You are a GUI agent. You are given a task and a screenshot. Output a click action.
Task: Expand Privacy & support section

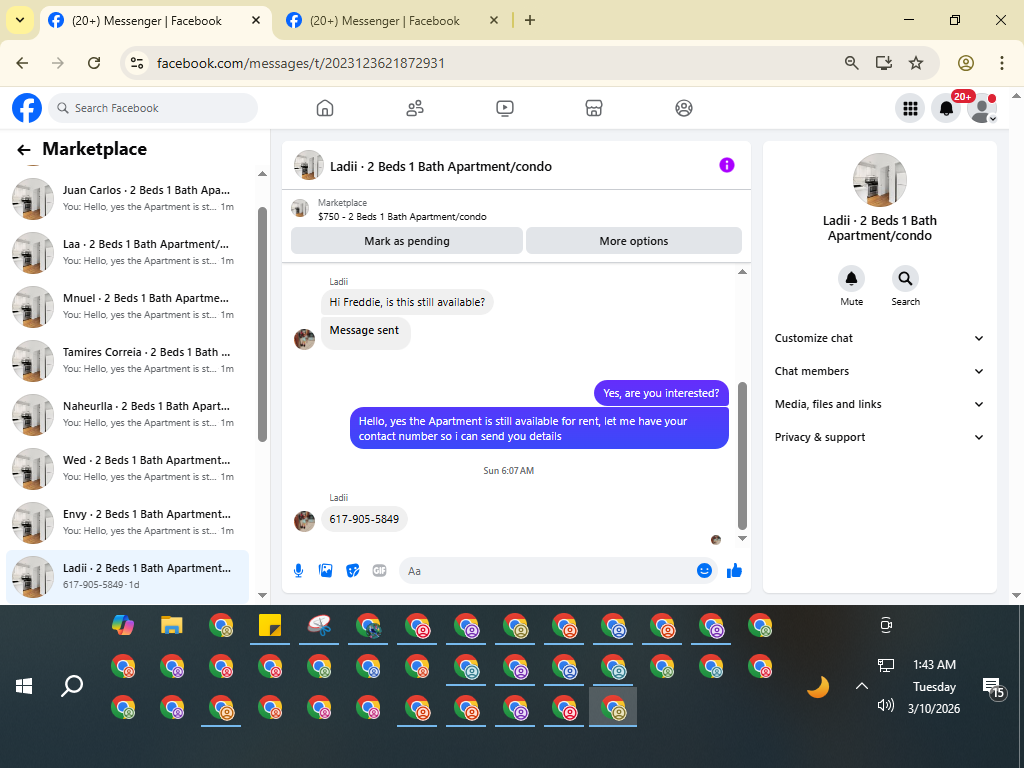coord(879,437)
